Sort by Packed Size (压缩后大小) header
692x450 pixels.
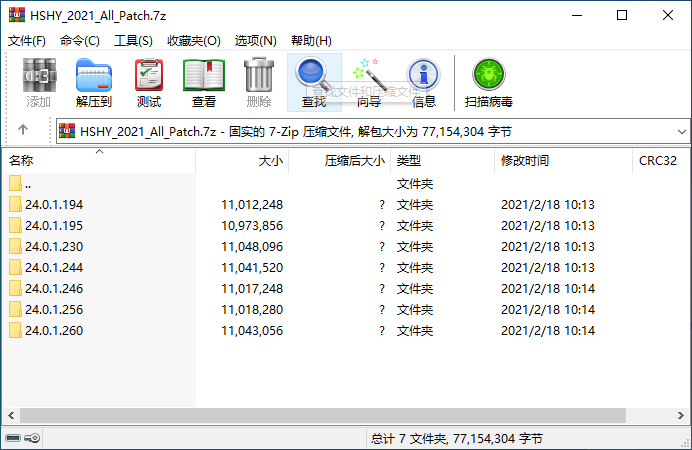click(x=339, y=161)
